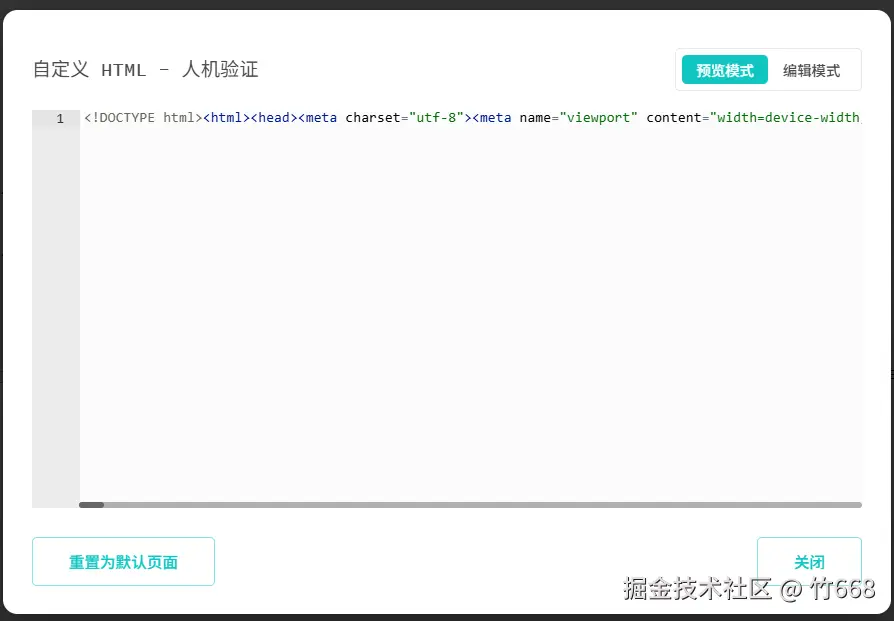
Task: Switch to 预览模式 tab
Action: (x=723, y=69)
